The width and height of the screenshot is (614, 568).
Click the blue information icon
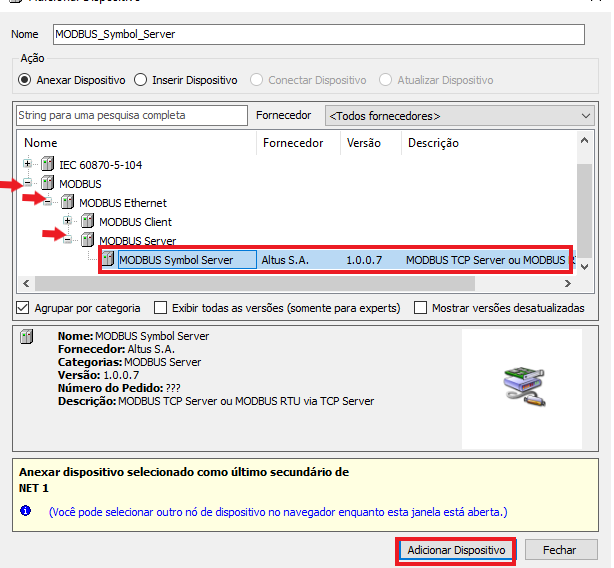pyautogui.click(x=26, y=511)
